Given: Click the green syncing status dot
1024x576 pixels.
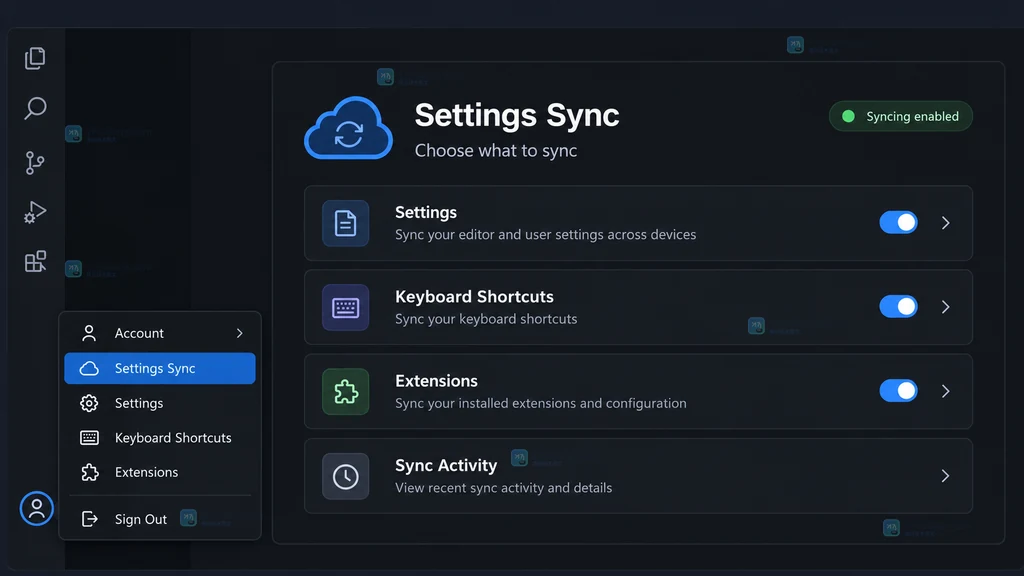Looking at the screenshot, I should [x=848, y=116].
